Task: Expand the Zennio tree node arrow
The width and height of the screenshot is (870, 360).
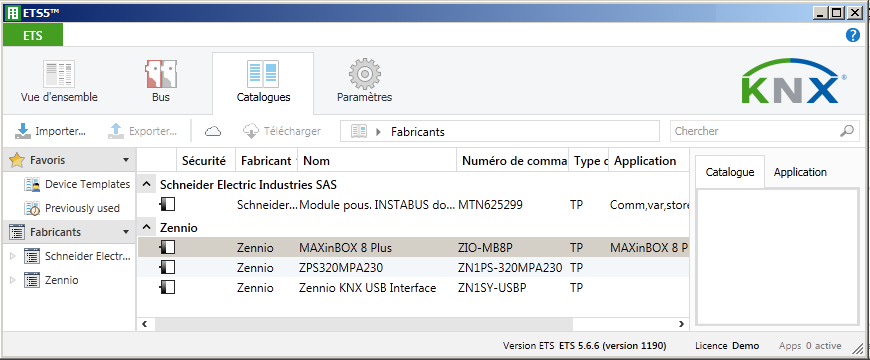Action: [x=13, y=280]
